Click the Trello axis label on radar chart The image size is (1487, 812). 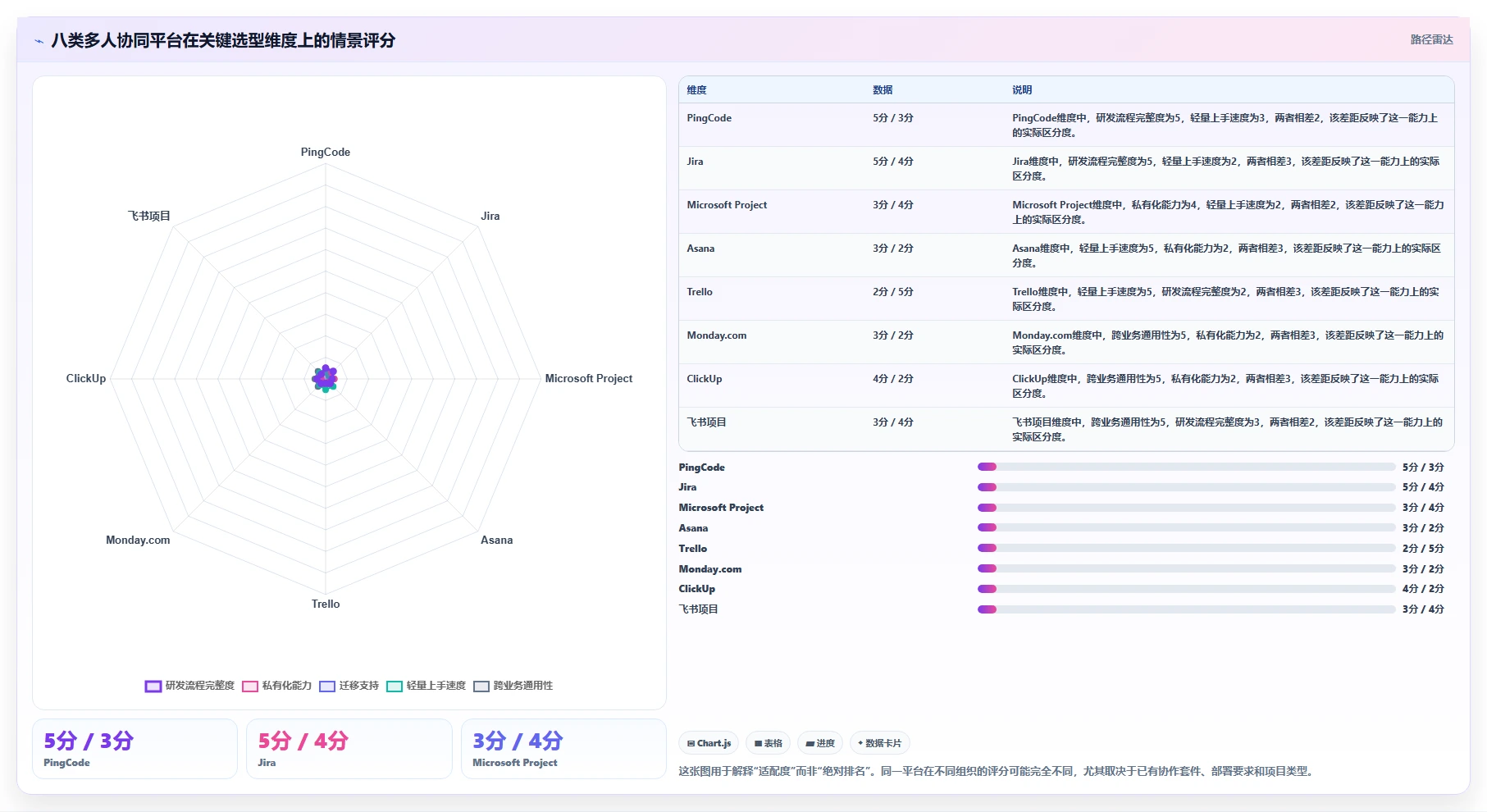click(x=326, y=604)
